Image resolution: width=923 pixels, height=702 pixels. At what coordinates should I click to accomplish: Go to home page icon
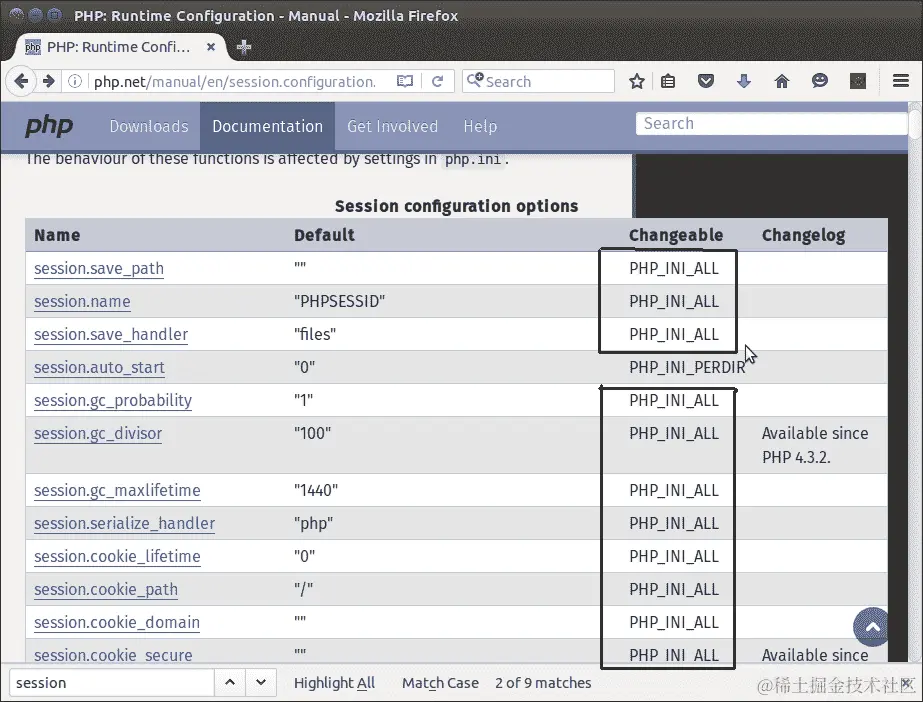(x=782, y=81)
